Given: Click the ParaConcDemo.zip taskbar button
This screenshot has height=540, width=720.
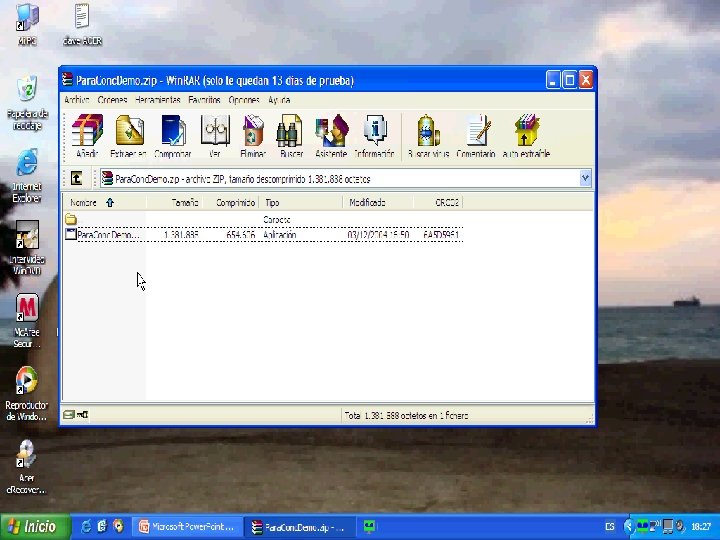Looking at the screenshot, I should click(299, 527).
